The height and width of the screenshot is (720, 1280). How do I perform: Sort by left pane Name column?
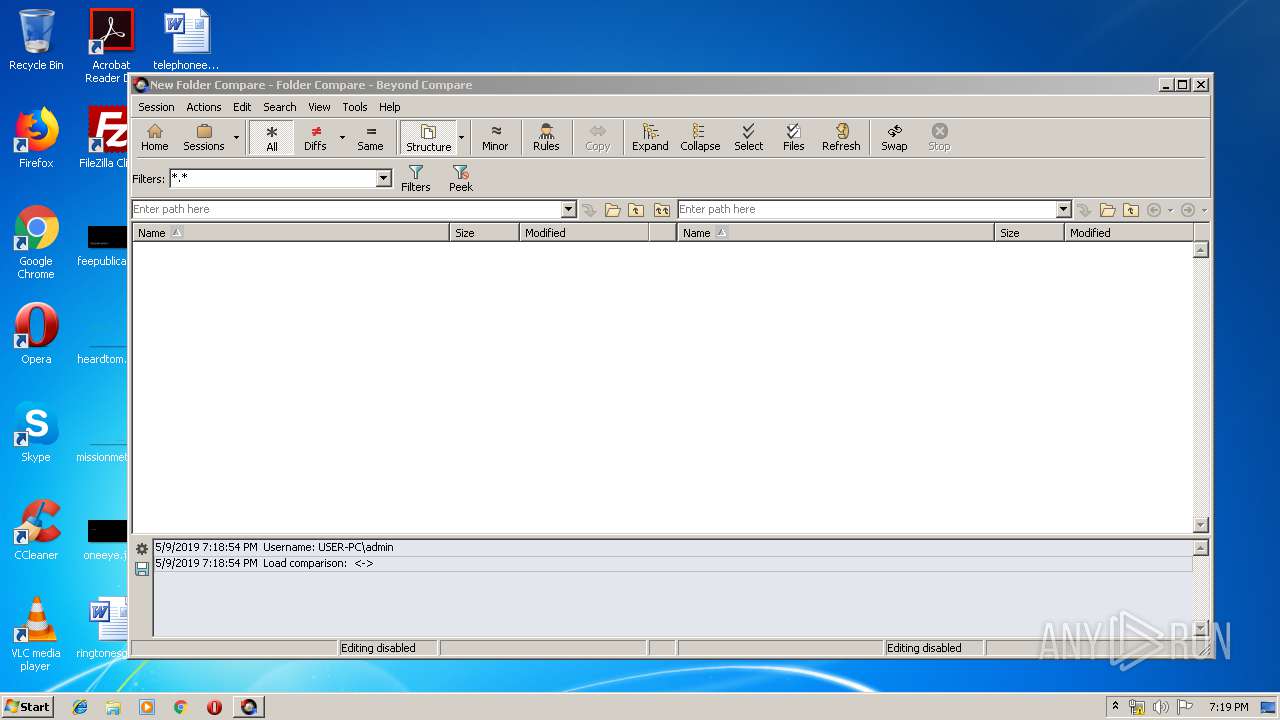[x=291, y=232]
